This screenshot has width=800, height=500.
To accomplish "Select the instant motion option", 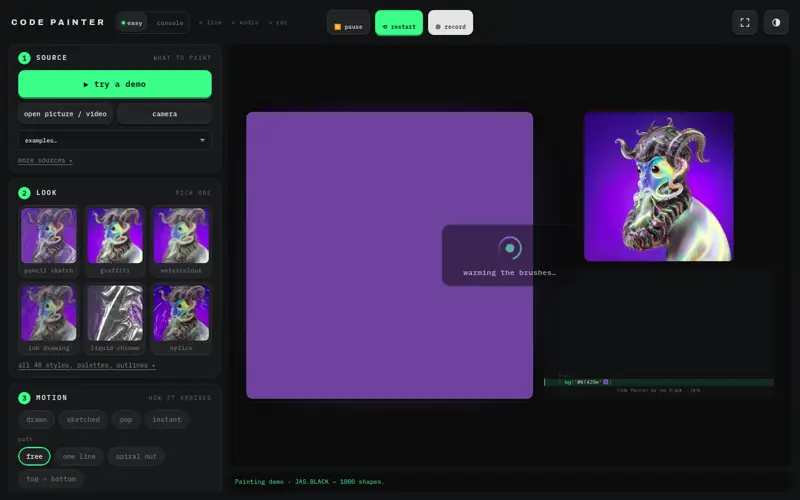I will tap(166, 419).
